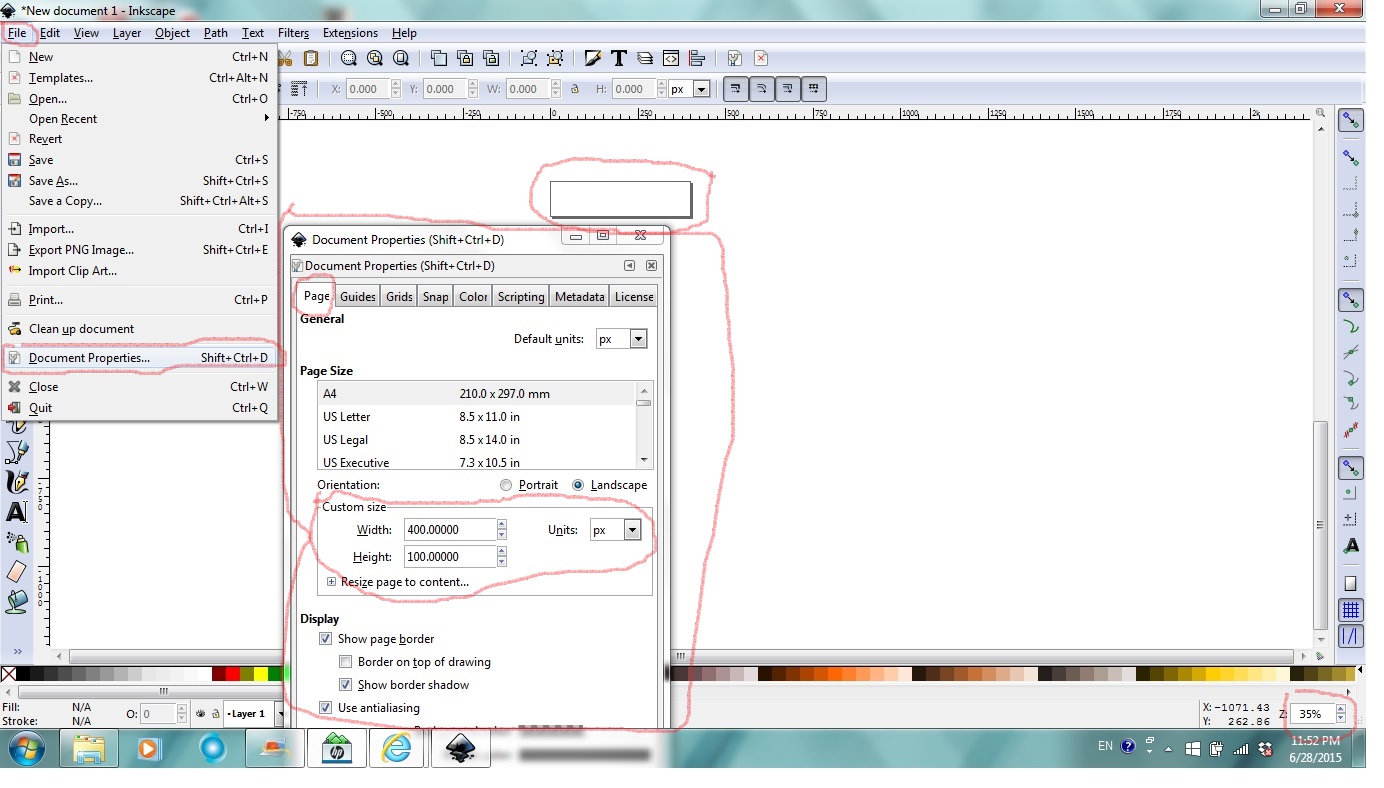Viewport: 1384px width, 788px height.
Task: Select the Bezier pen tool
Action: [x=16, y=452]
